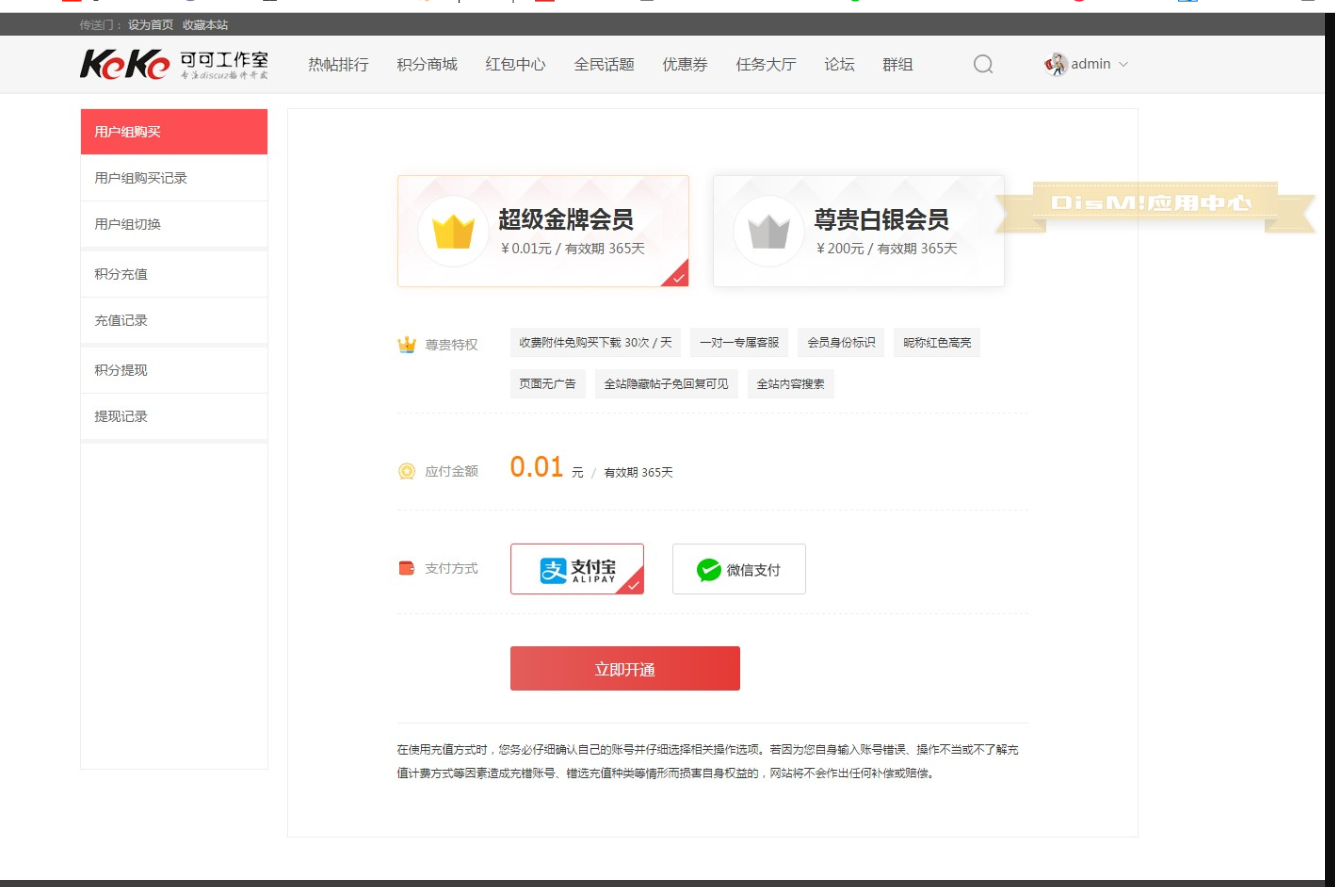
Task: Click the 收藏本站 link
Action: pyautogui.click(x=205, y=25)
